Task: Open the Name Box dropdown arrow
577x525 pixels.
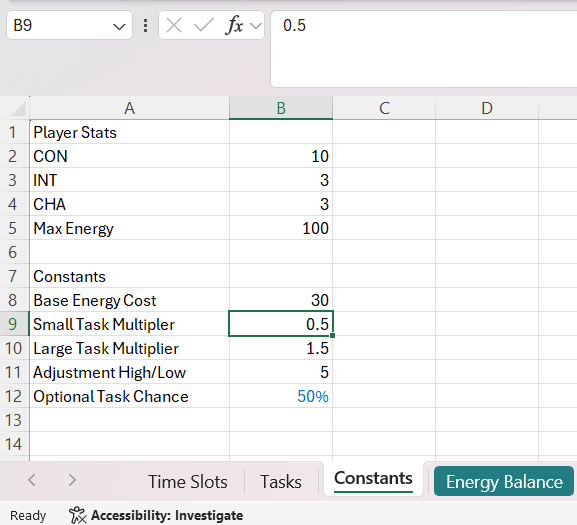Action: [119, 26]
